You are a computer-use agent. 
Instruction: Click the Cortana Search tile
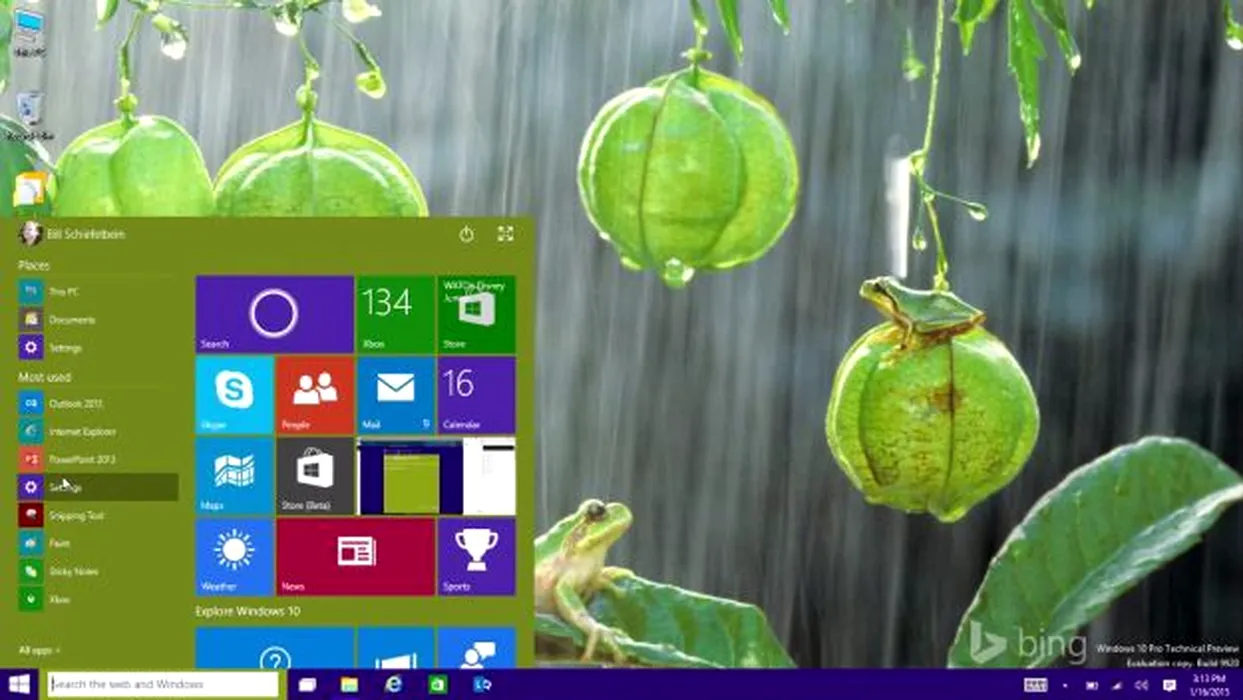[274, 314]
